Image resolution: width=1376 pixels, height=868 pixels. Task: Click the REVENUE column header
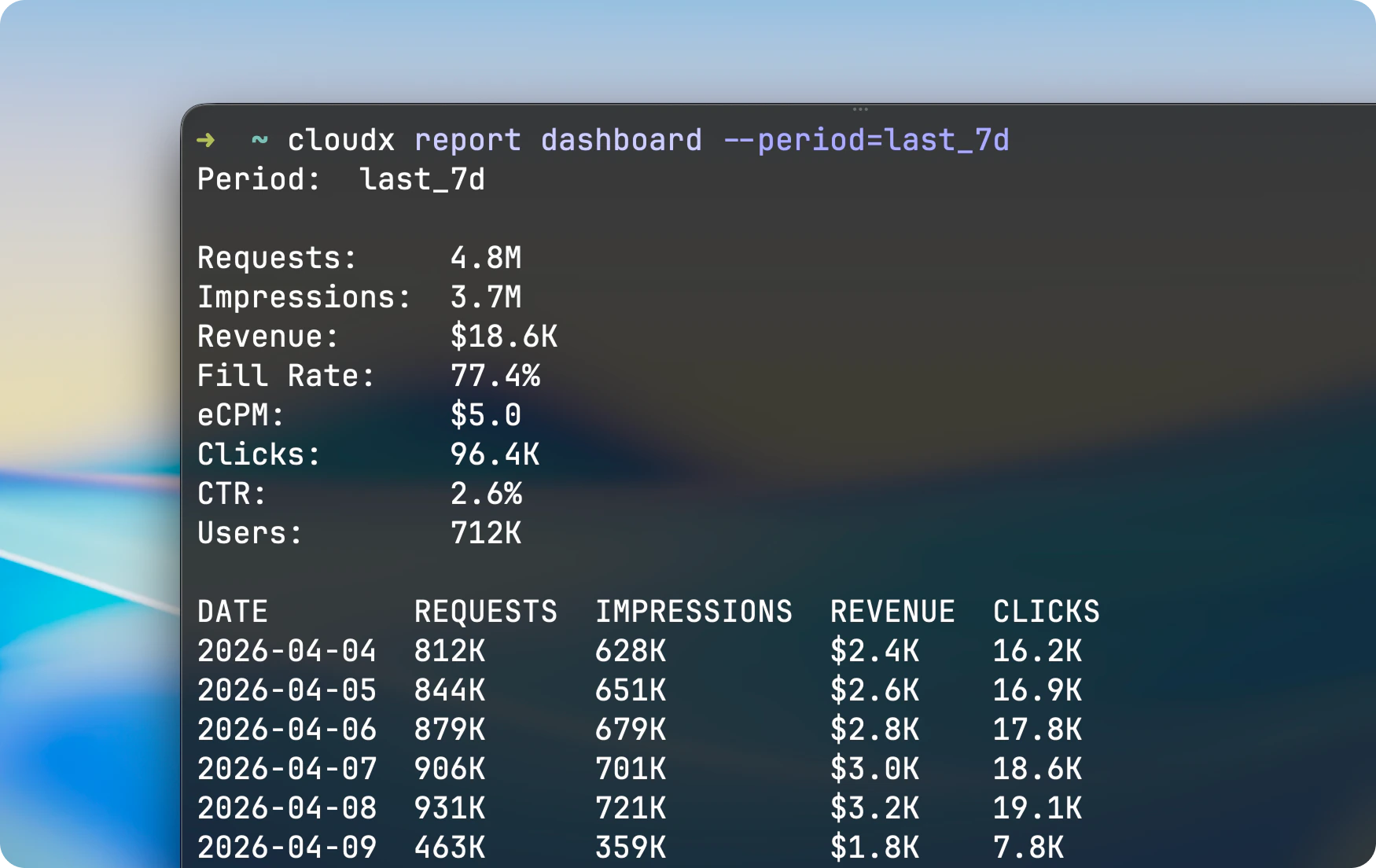pyautogui.click(x=893, y=612)
